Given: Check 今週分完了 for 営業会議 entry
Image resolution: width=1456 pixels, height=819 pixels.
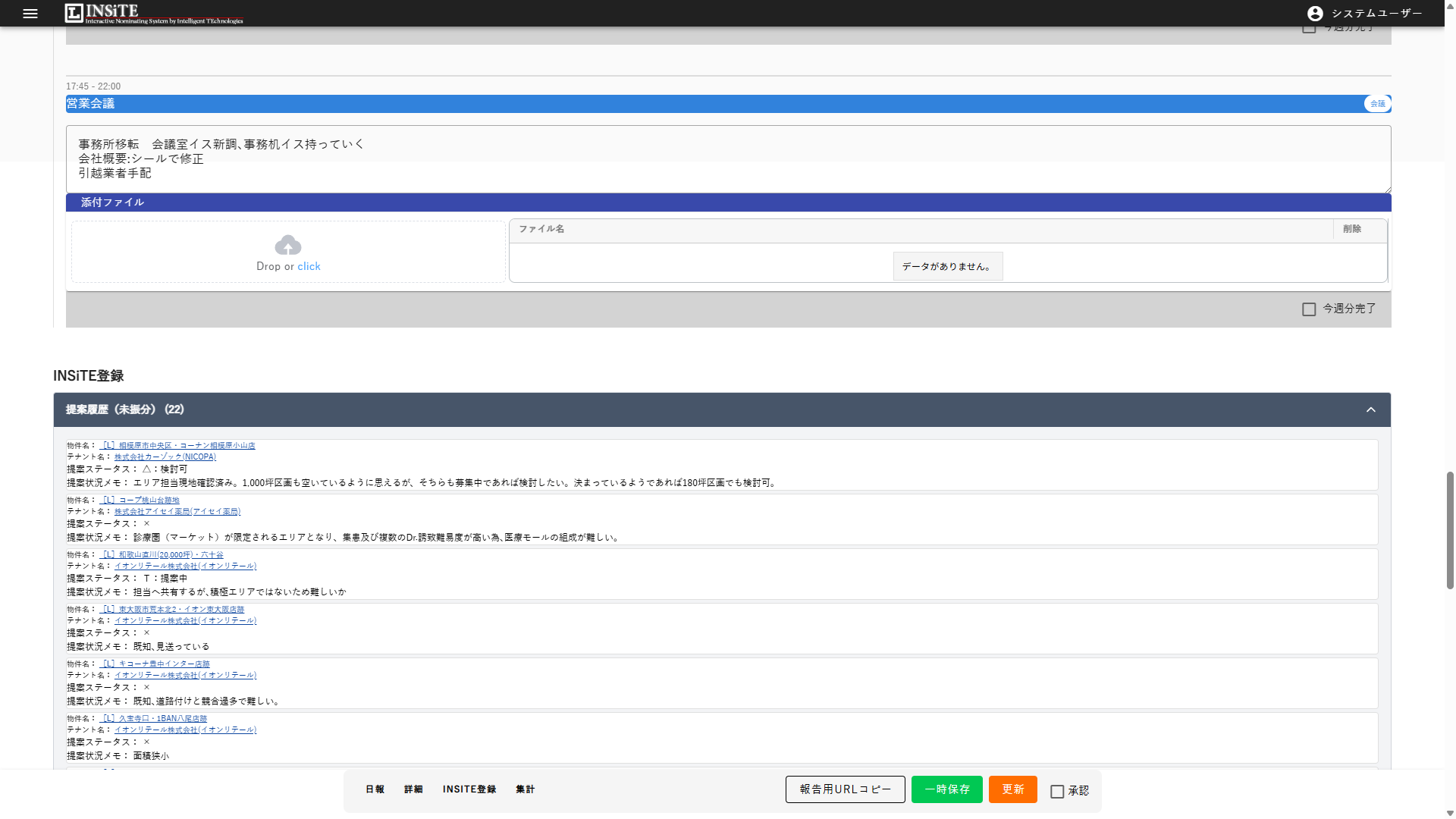Looking at the screenshot, I should (x=1309, y=309).
